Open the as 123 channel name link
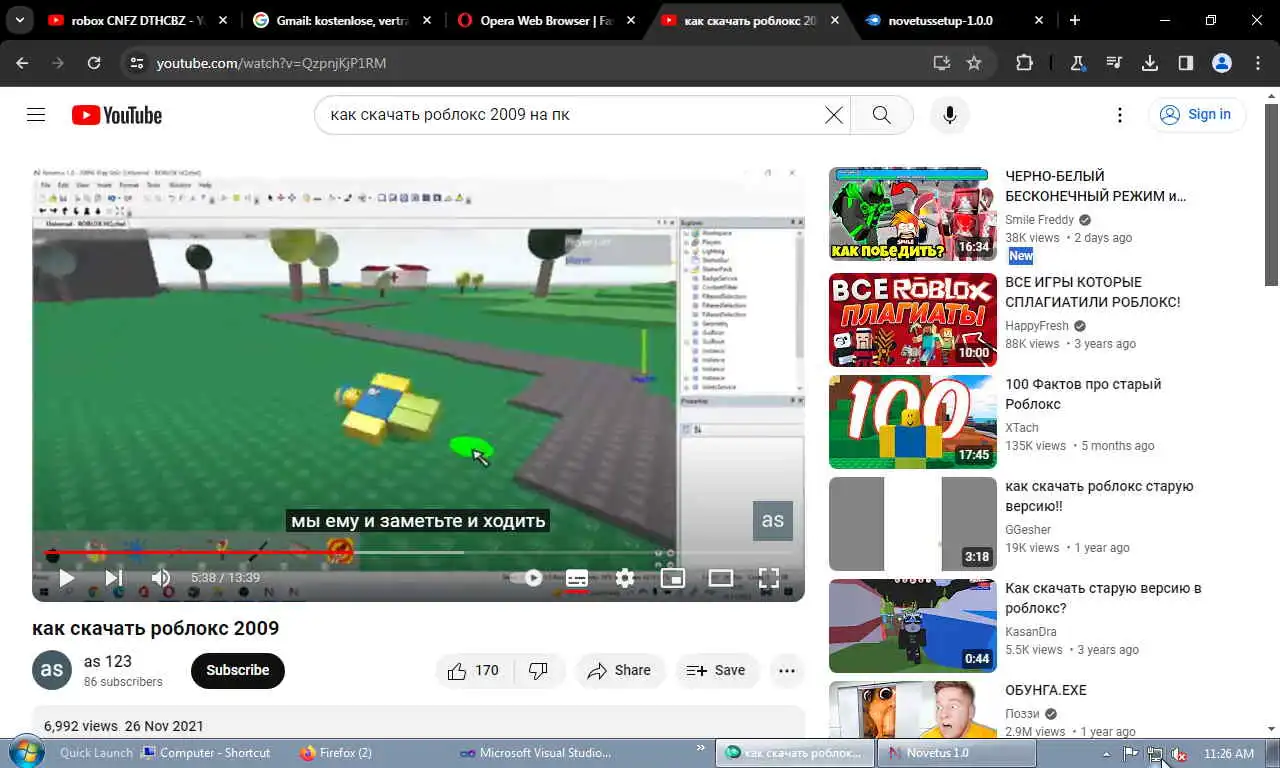This screenshot has height=768, width=1280. click(108, 661)
